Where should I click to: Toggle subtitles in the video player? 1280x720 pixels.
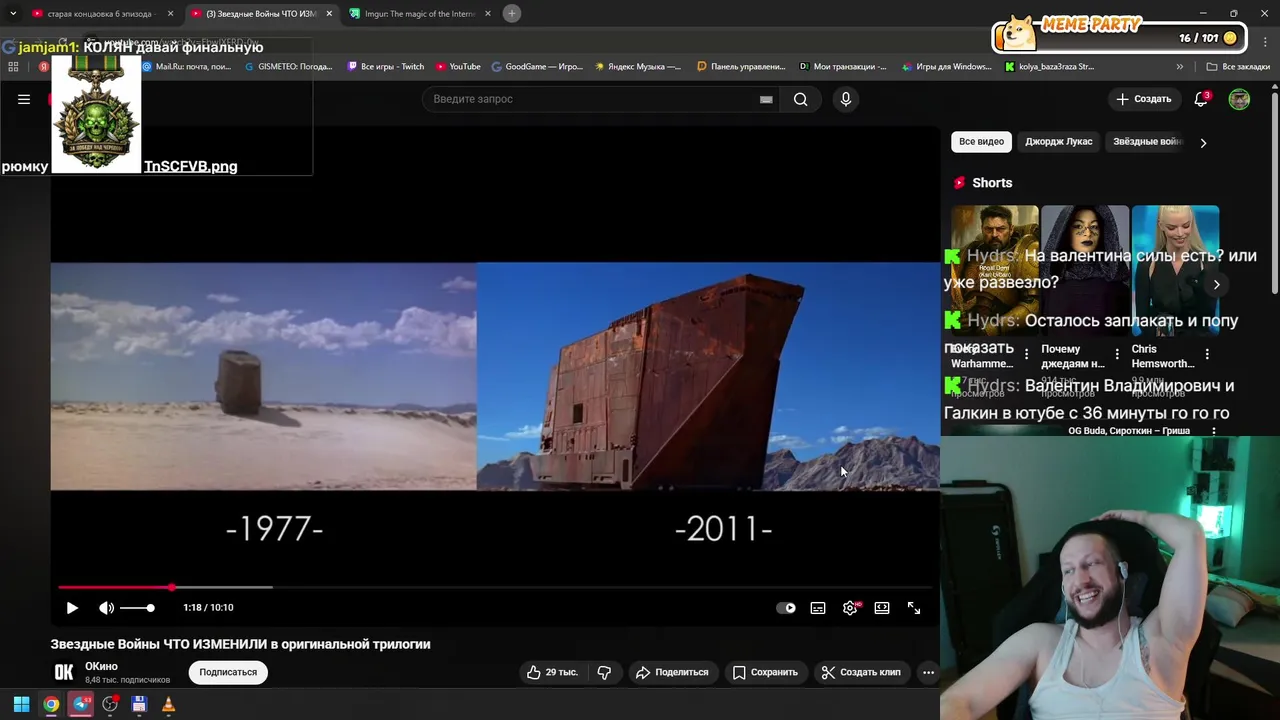tap(818, 608)
